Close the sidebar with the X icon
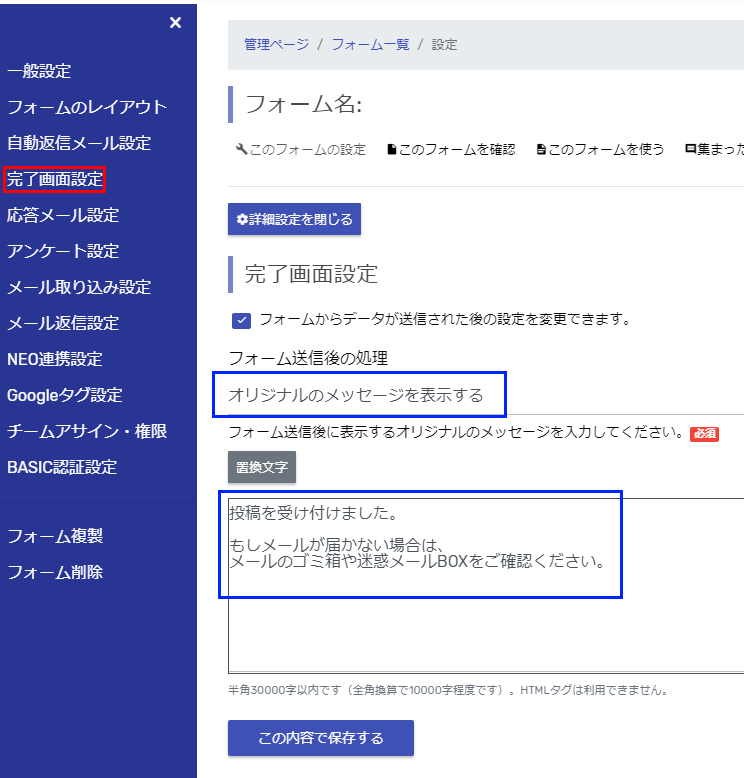Viewport: 744px width, 778px height. point(175,23)
